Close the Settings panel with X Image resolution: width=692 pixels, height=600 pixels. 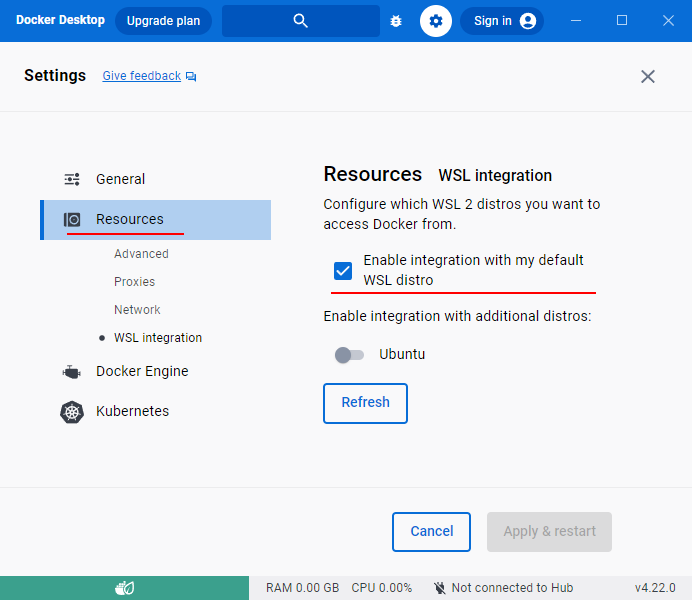click(647, 76)
